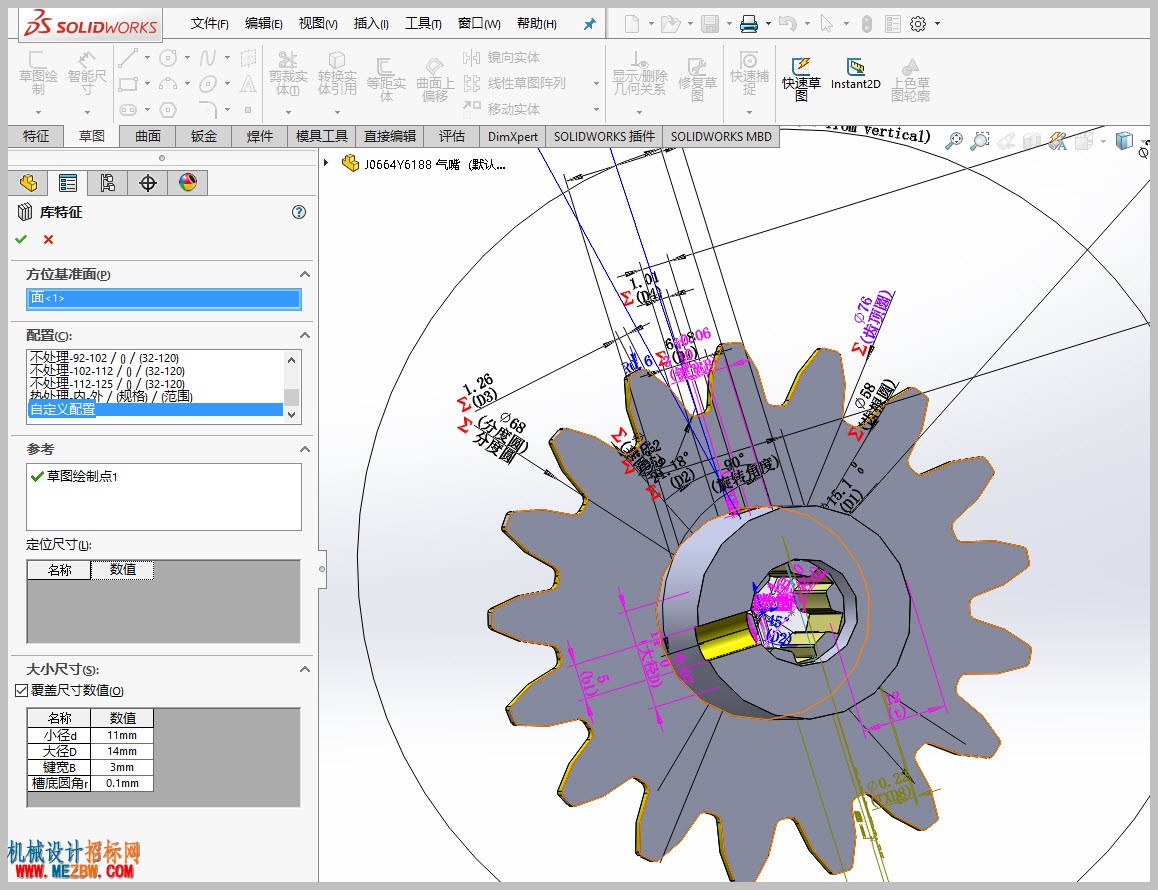Viewport: 1158px width, 890px height.
Task: Open the Print dropdown arrow
Action: click(x=768, y=24)
